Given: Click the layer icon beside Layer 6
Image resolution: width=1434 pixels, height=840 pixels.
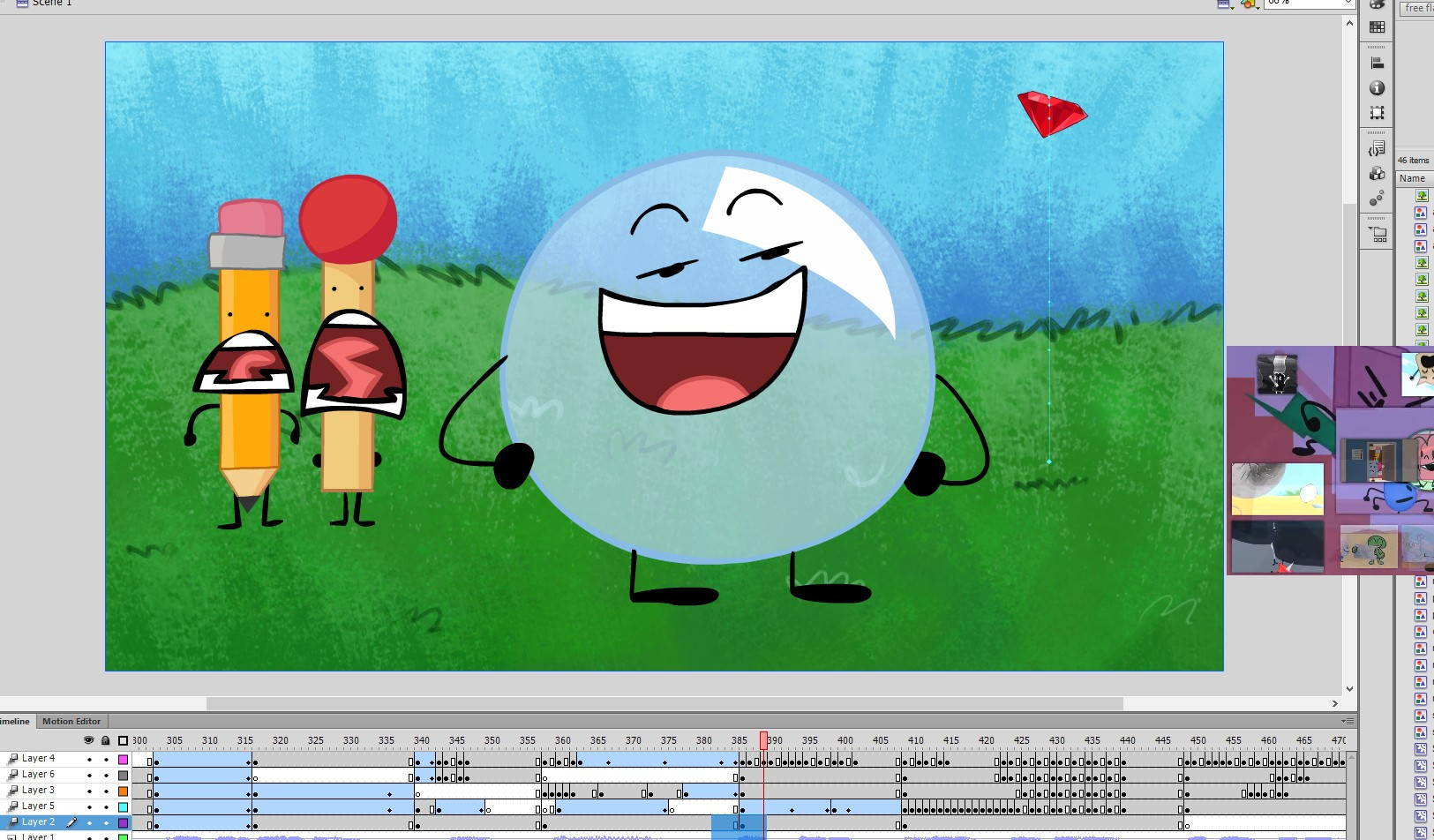Looking at the screenshot, I should pos(12,774).
